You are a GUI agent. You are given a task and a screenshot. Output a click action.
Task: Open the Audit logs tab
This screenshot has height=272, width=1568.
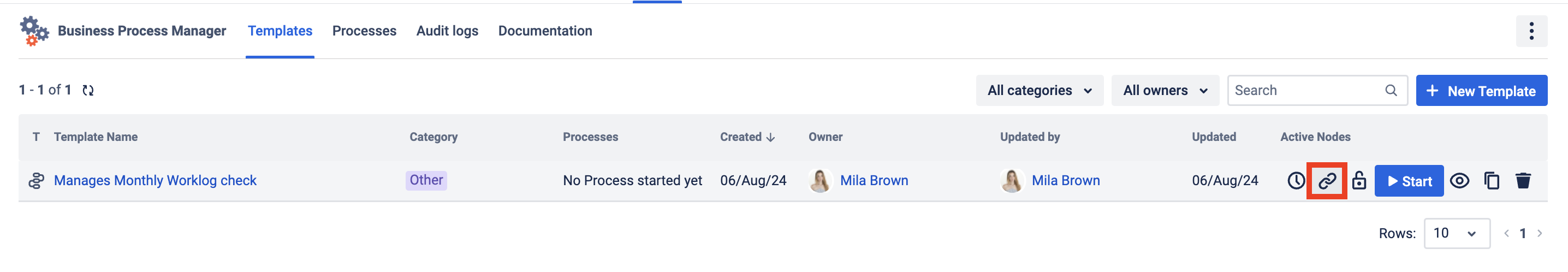447,31
